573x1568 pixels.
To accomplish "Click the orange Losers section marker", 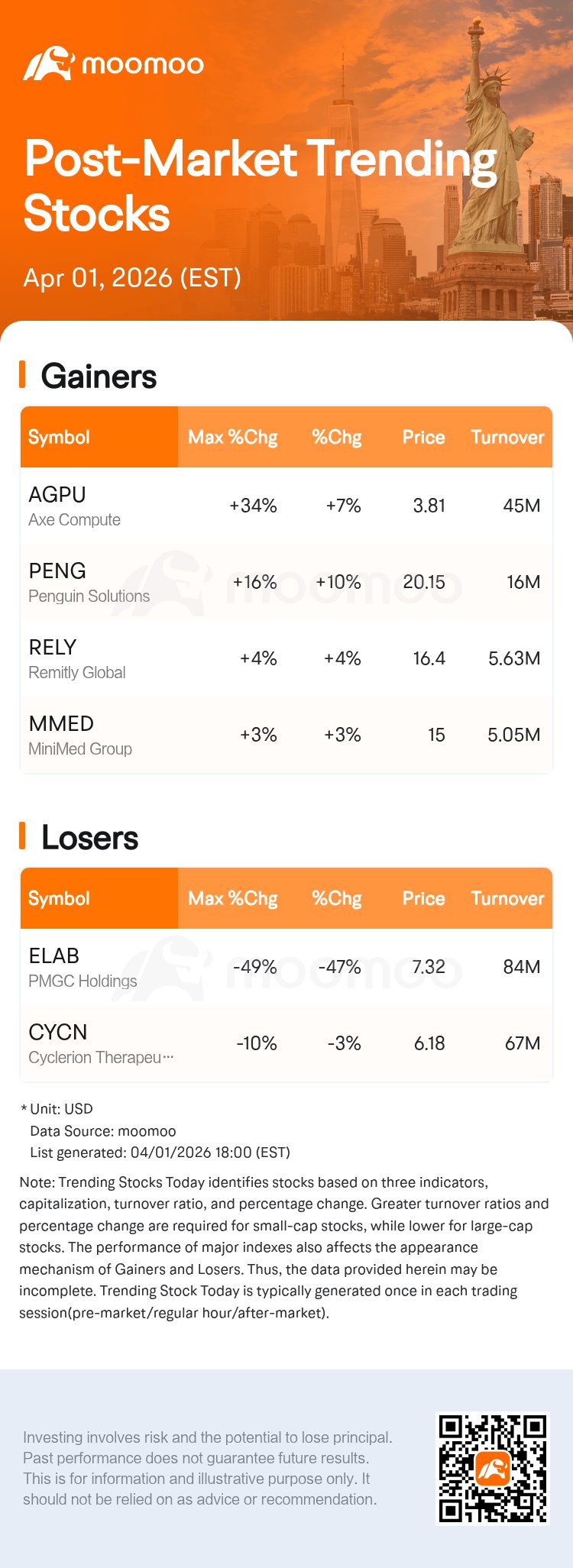I will point(22,836).
